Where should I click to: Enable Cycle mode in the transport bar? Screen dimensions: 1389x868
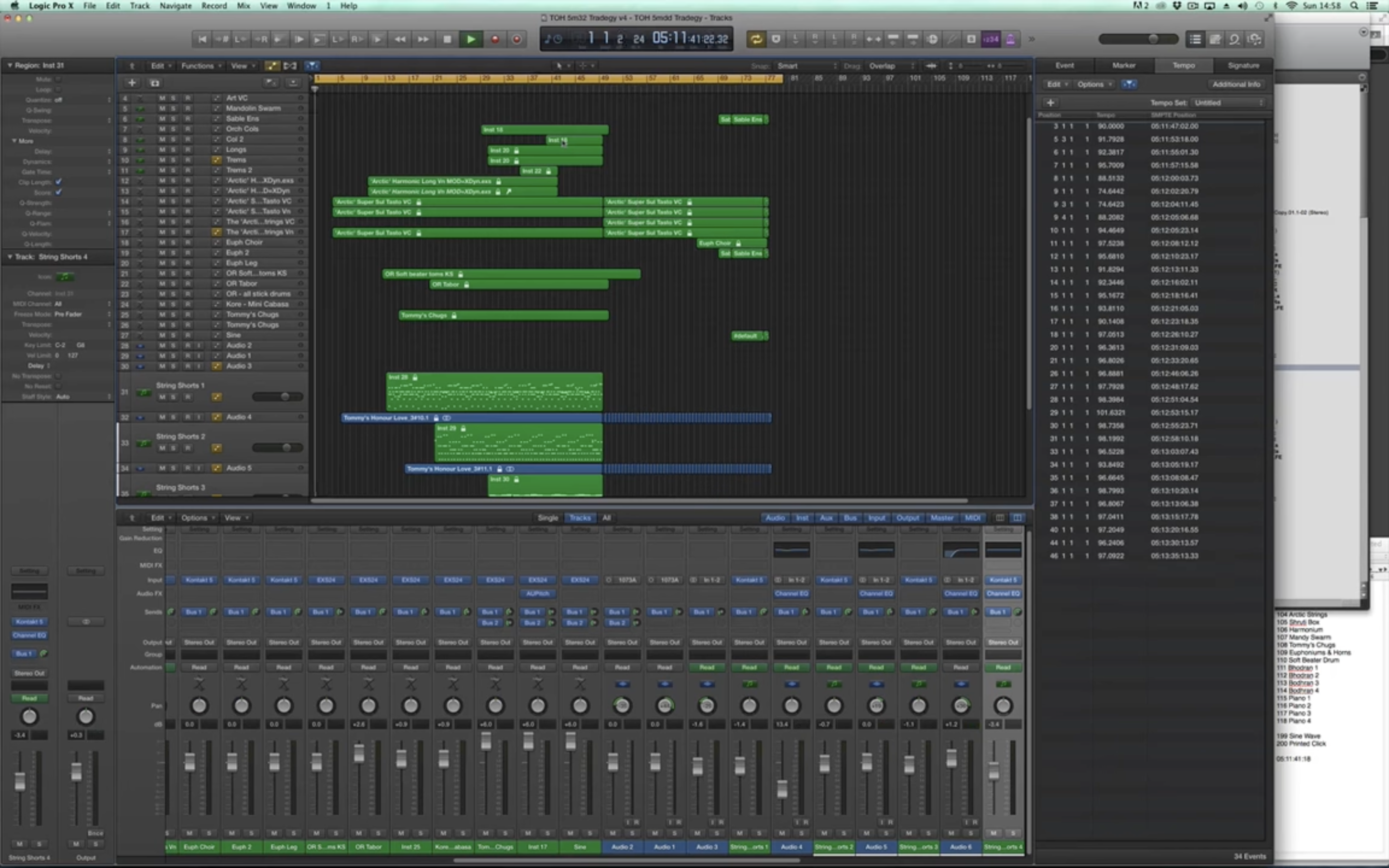point(756,39)
